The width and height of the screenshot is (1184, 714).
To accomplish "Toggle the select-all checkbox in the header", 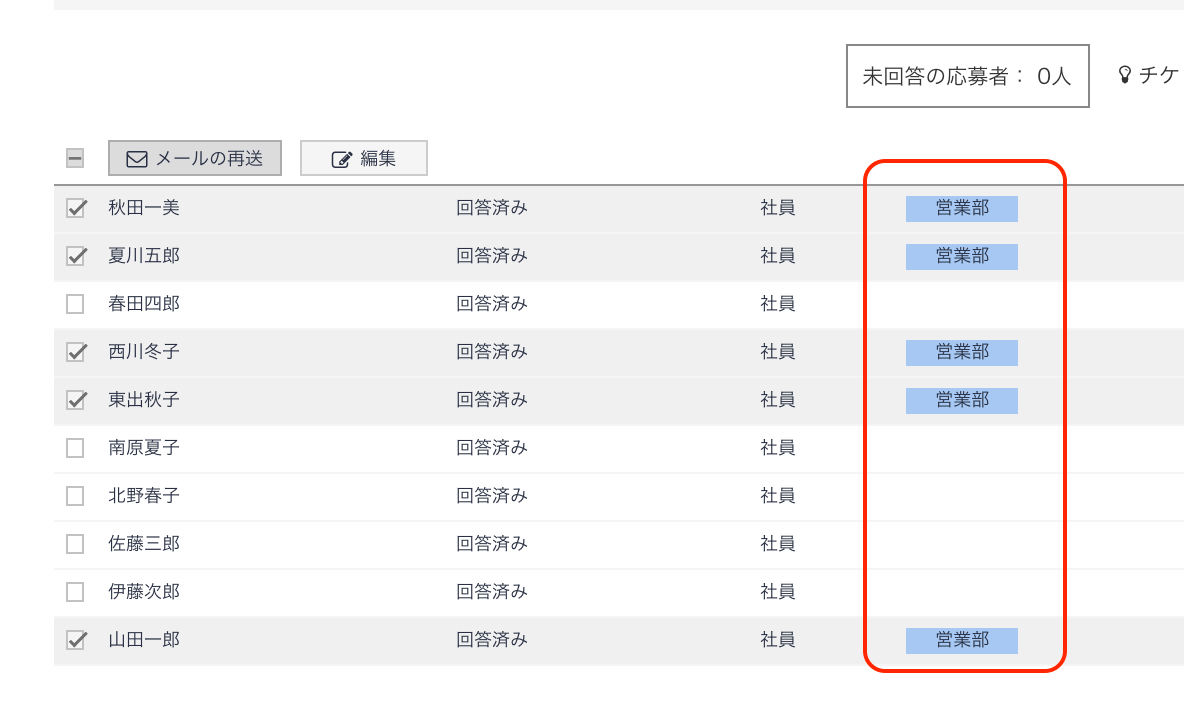I will click(75, 158).
